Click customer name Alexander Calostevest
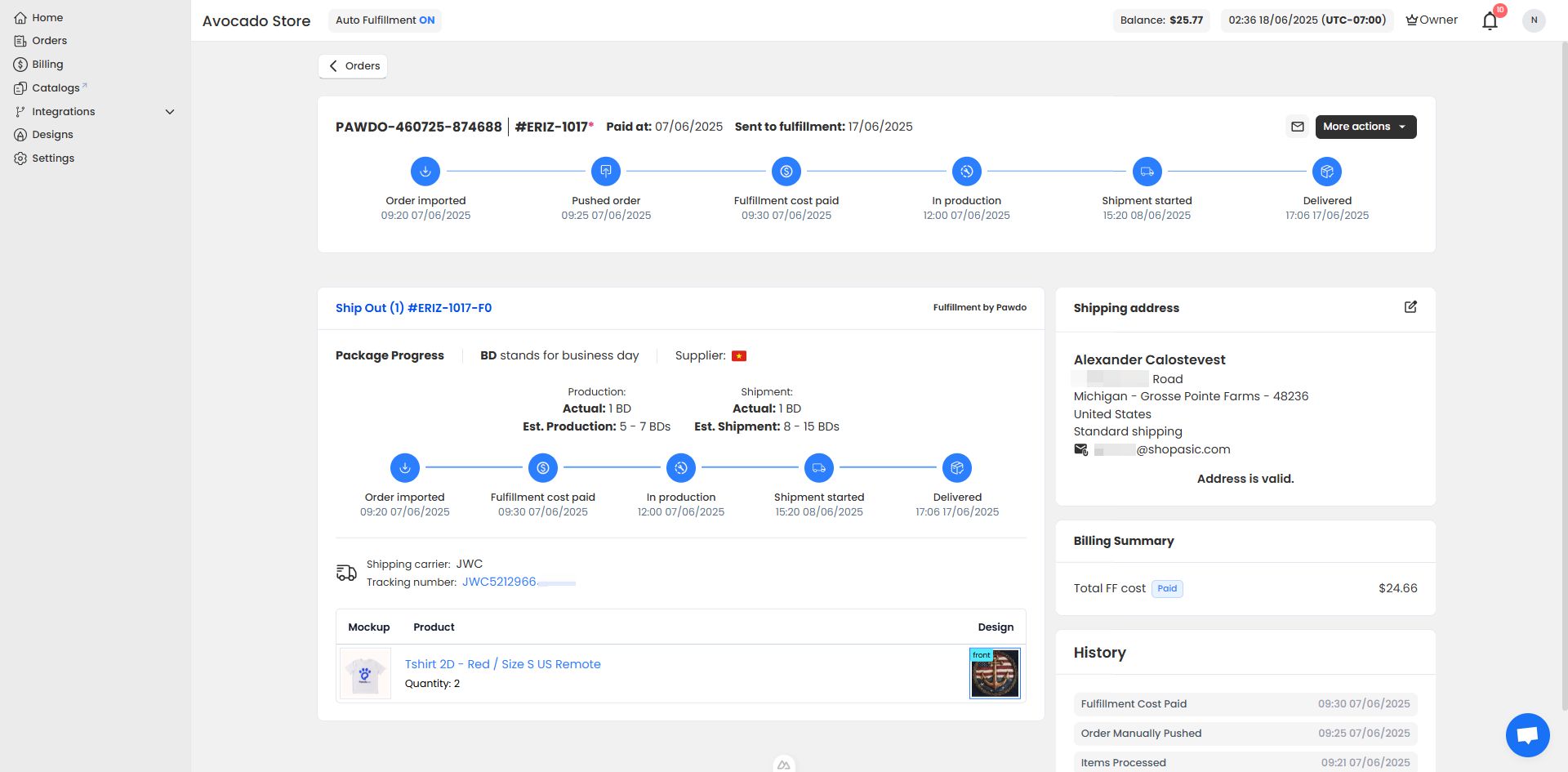 pos(1149,359)
